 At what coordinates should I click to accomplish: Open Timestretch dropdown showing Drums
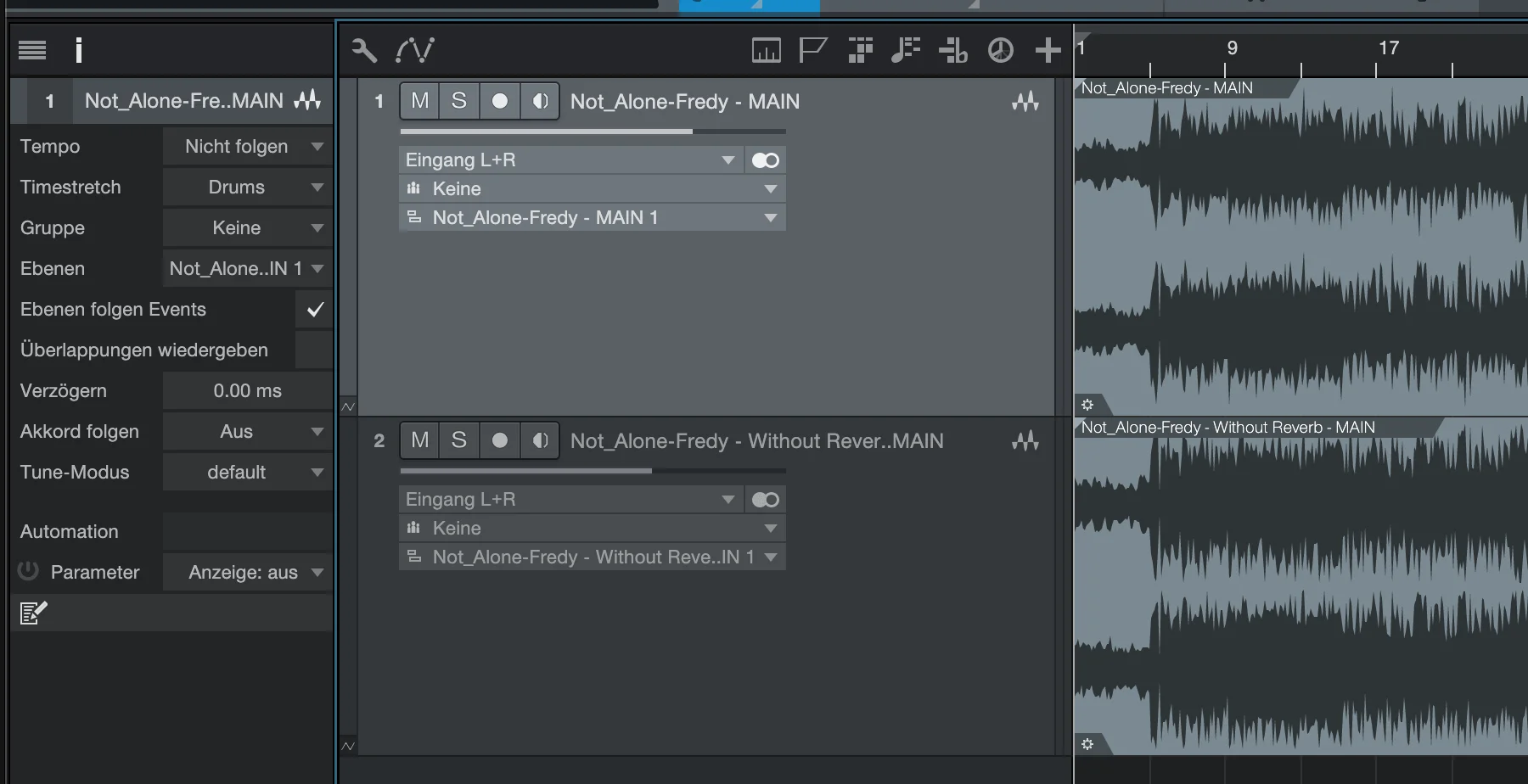pos(248,188)
